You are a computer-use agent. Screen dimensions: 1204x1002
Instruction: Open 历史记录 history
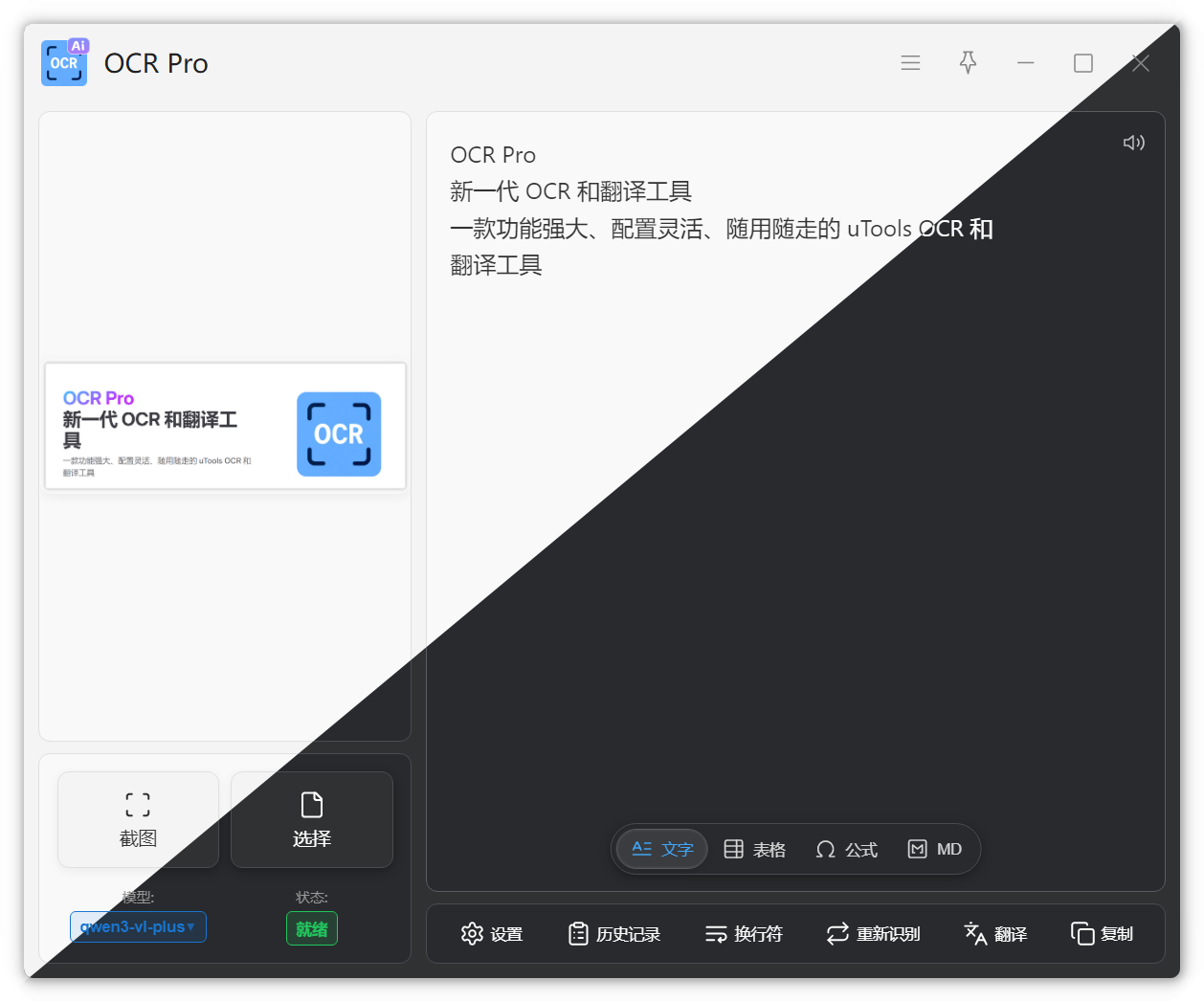pyautogui.click(x=614, y=934)
